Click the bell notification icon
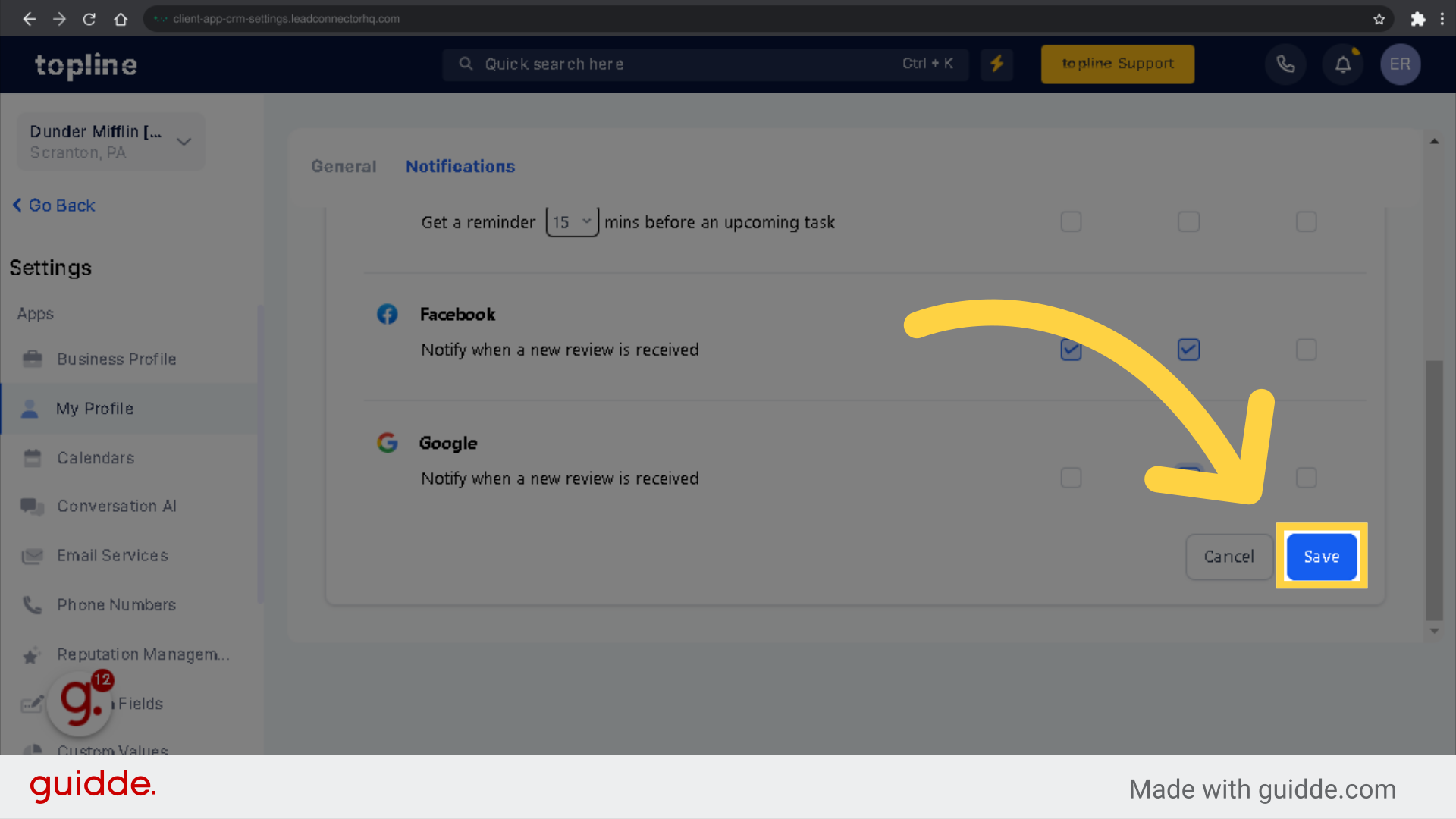The height and width of the screenshot is (819, 1456). [x=1343, y=63]
